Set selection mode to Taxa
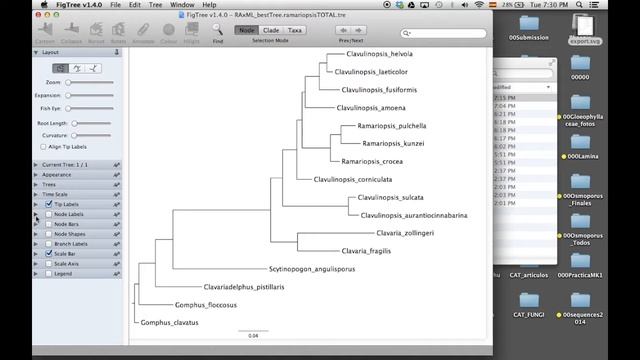Image resolution: width=640 pixels, height=360 pixels. click(x=295, y=30)
